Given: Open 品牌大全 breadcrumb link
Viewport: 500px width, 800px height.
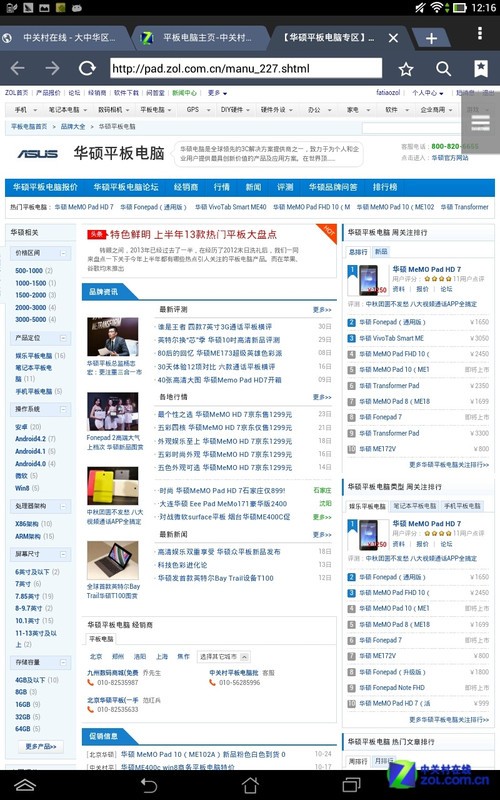Looking at the screenshot, I should click(73, 127).
